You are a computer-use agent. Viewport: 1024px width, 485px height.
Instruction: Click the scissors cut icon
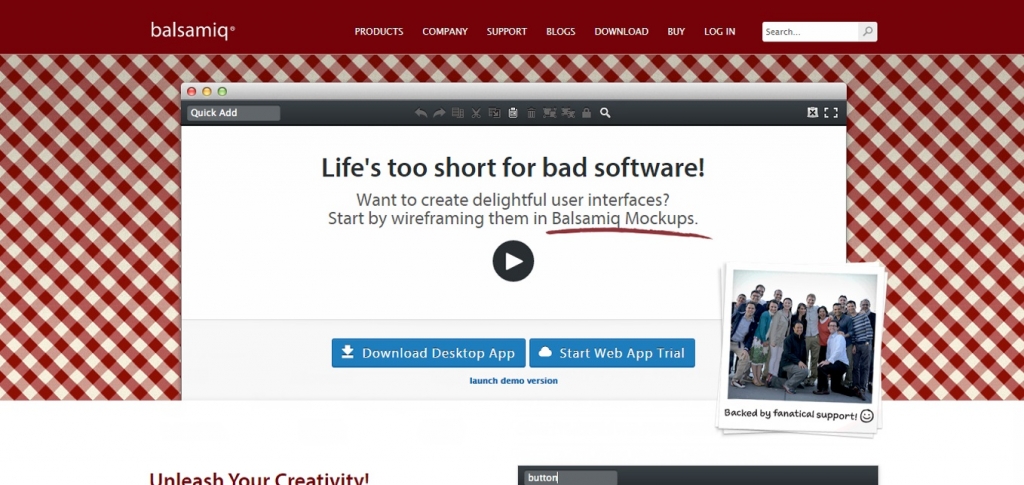click(x=476, y=113)
